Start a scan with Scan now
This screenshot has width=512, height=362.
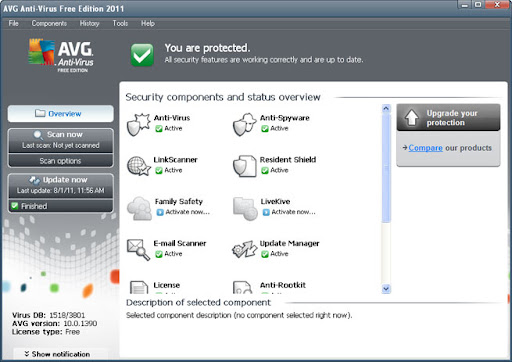[61, 140]
